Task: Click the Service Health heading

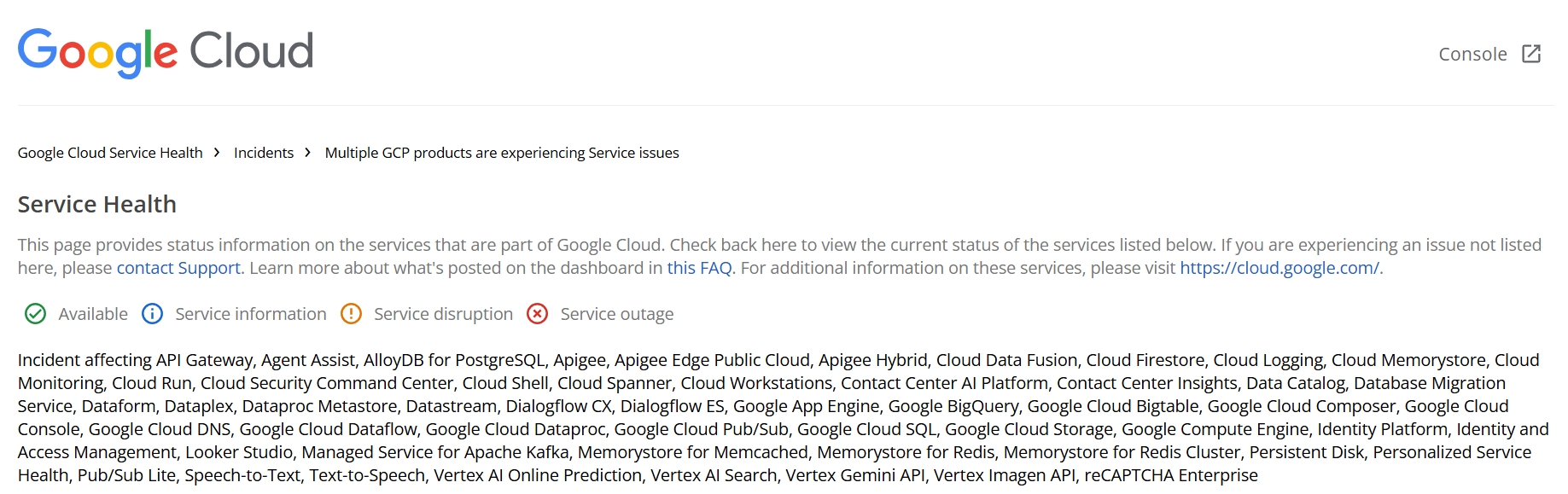Action: point(97,205)
